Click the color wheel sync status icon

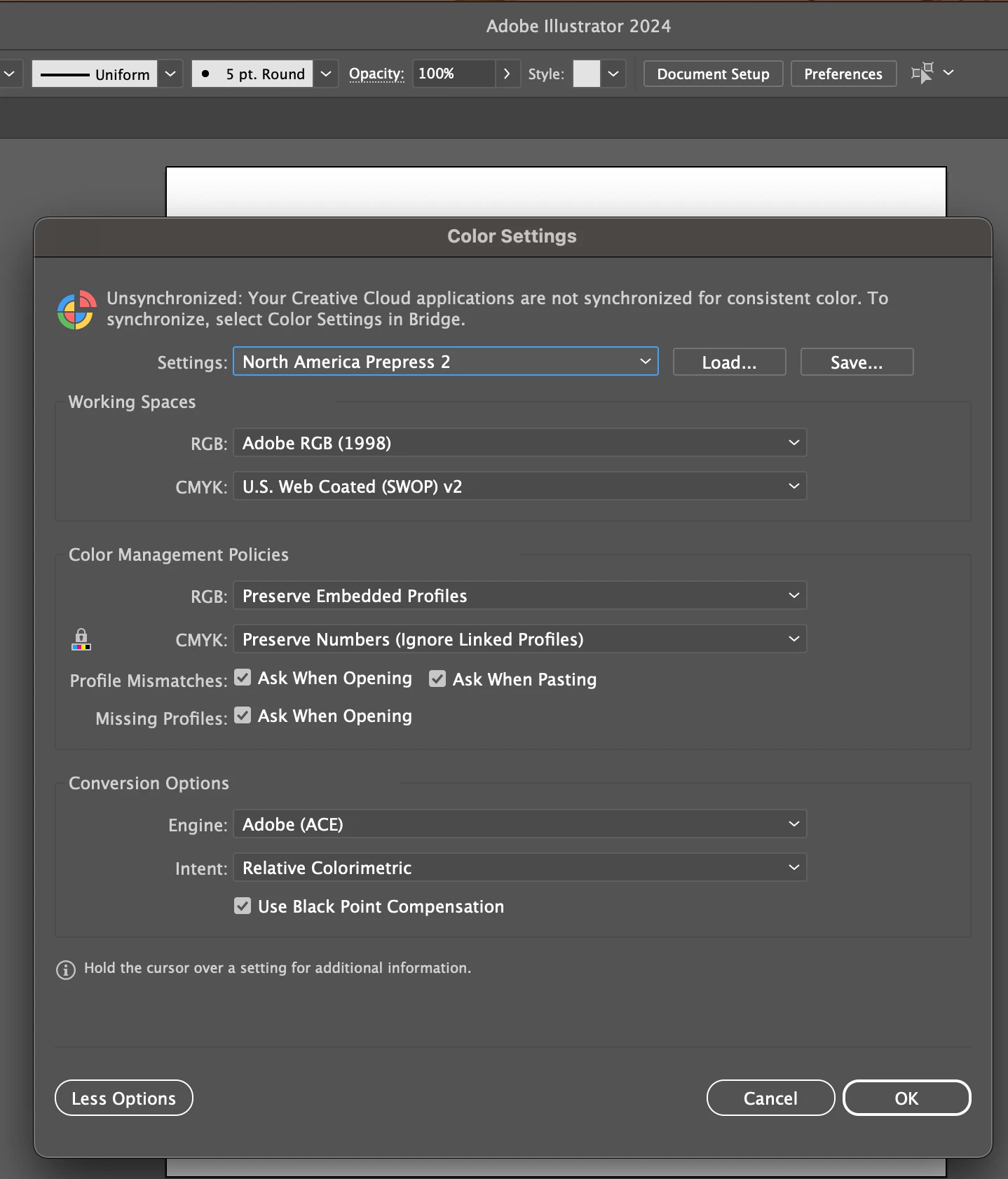coord(77,310)
